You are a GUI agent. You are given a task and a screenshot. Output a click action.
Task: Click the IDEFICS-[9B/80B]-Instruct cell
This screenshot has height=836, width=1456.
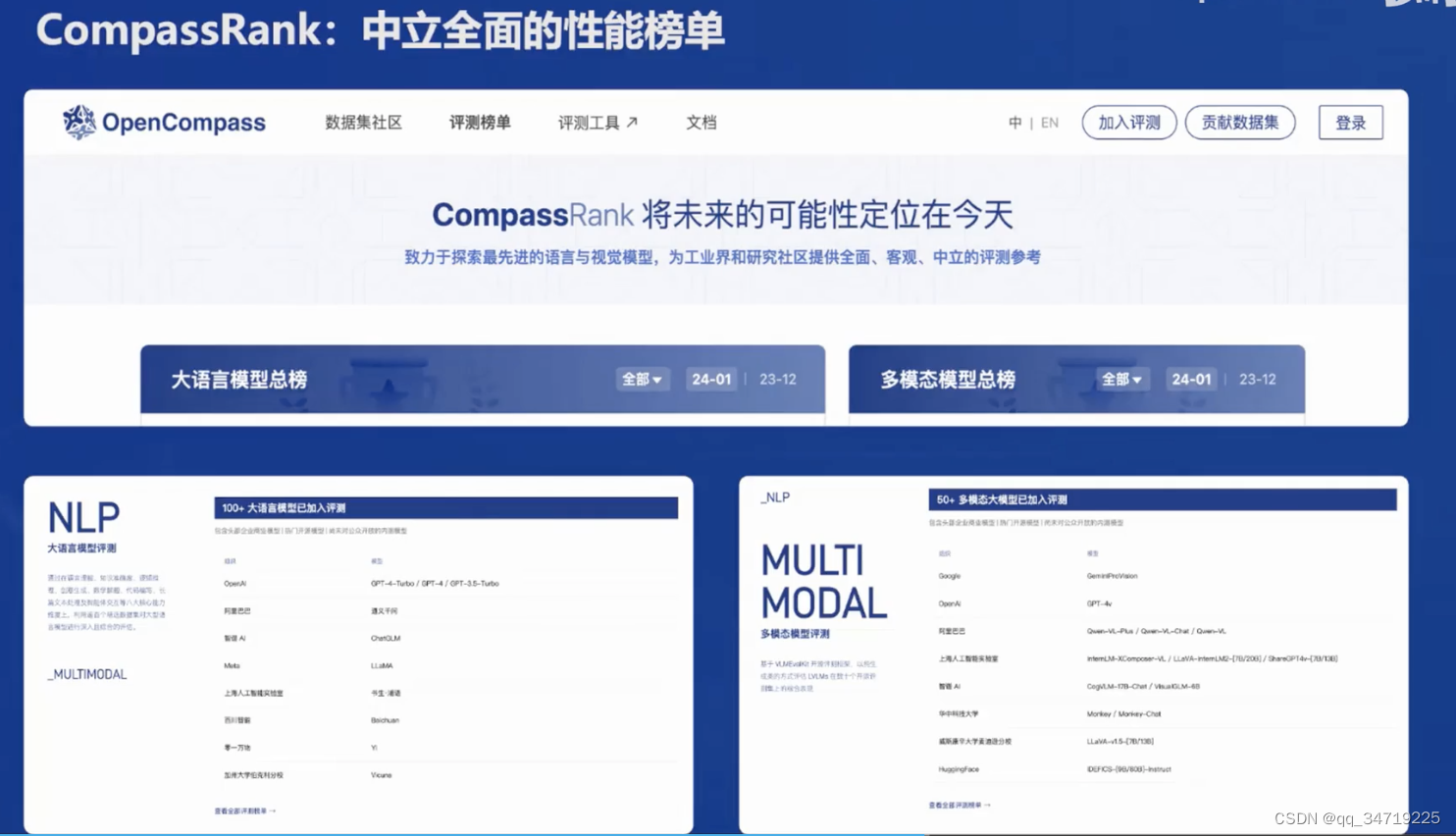[x=1128, y=769]
